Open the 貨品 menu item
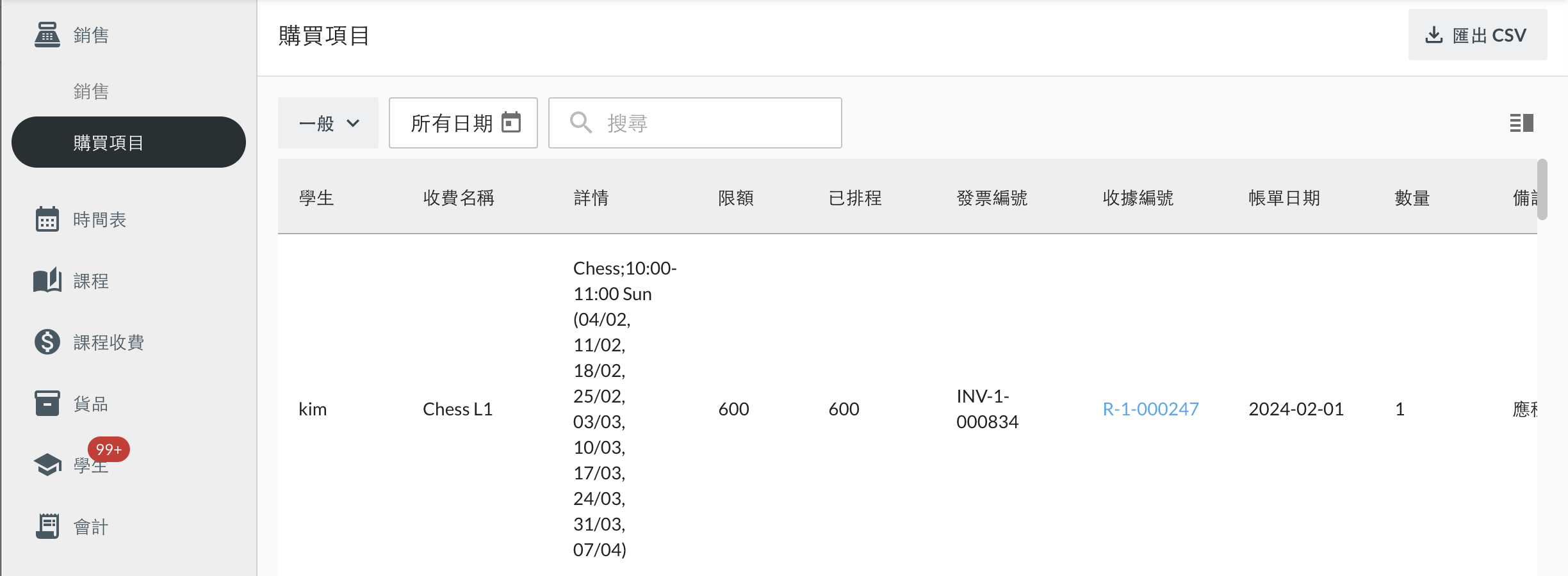1568x576 pixels. pyautogui.click(x=91, y=404)
